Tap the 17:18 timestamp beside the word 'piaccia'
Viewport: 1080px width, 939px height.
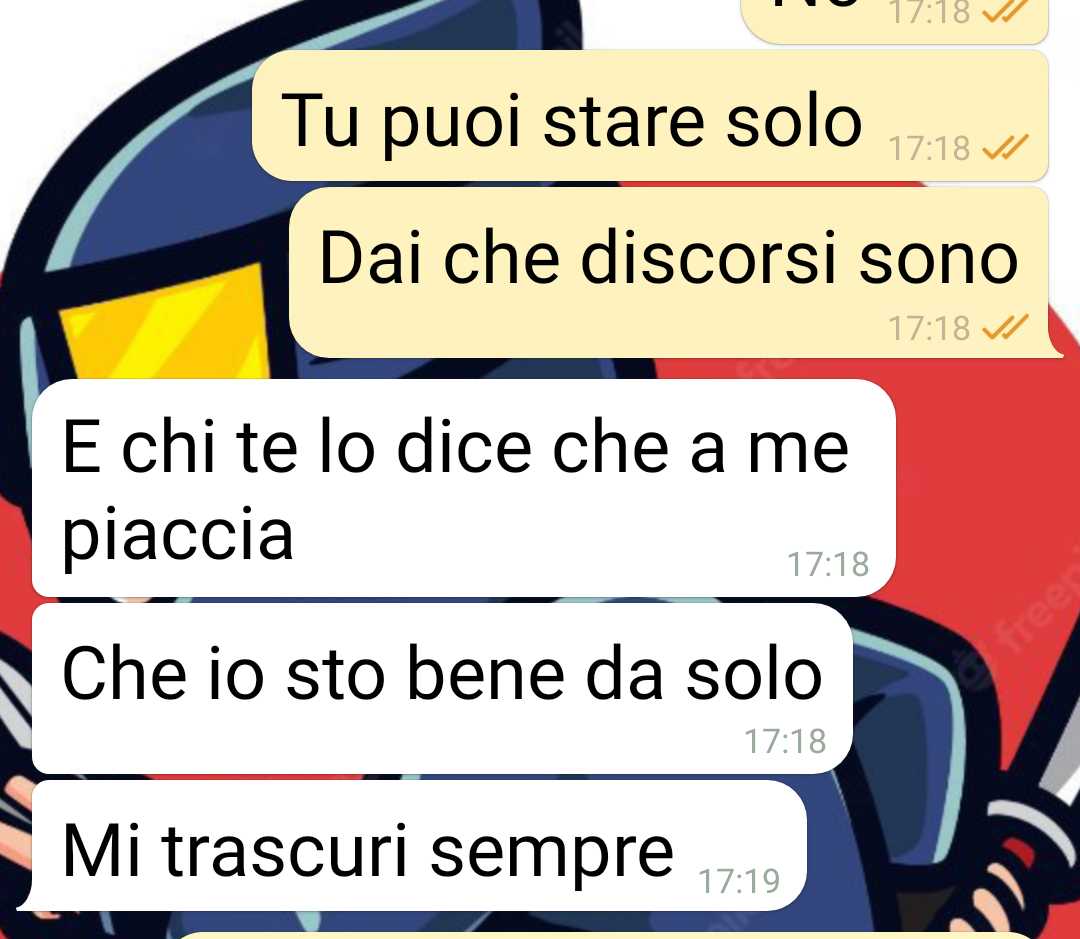point(828,564)
